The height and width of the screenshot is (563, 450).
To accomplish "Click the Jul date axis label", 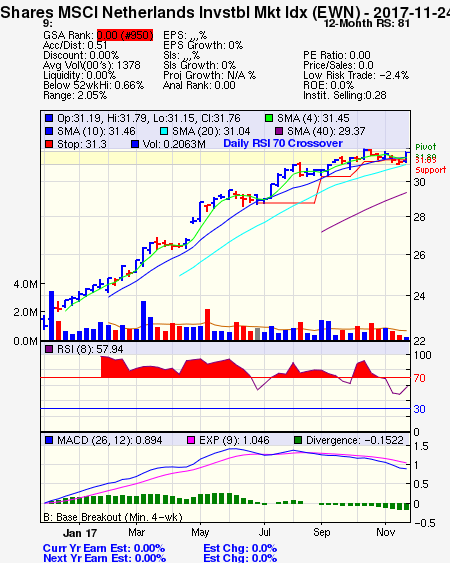I will pyautogui.click(x=265, y=532).
